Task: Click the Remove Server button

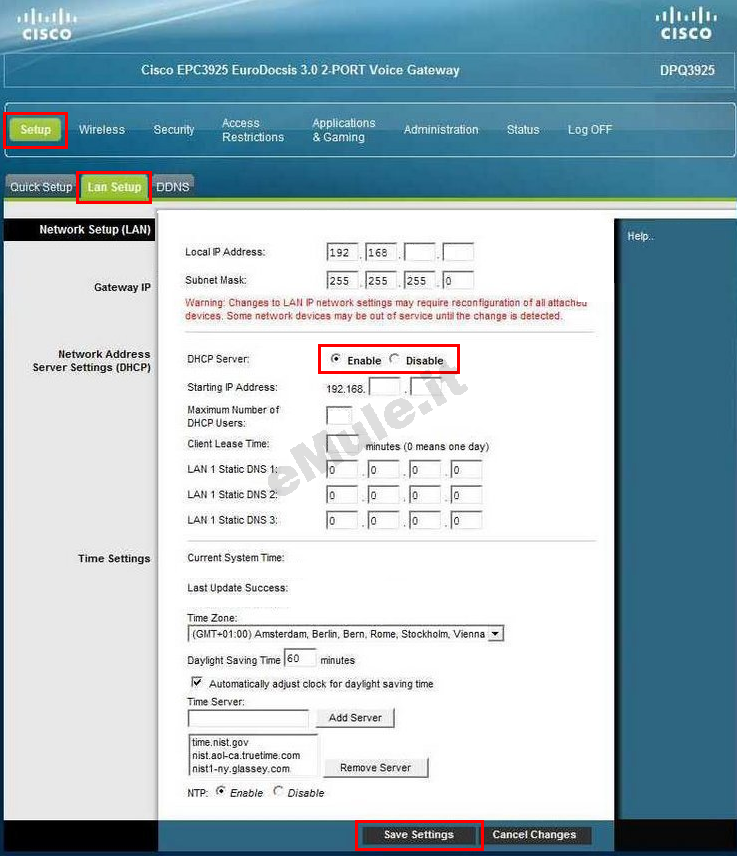Action: tap(376, 768)
